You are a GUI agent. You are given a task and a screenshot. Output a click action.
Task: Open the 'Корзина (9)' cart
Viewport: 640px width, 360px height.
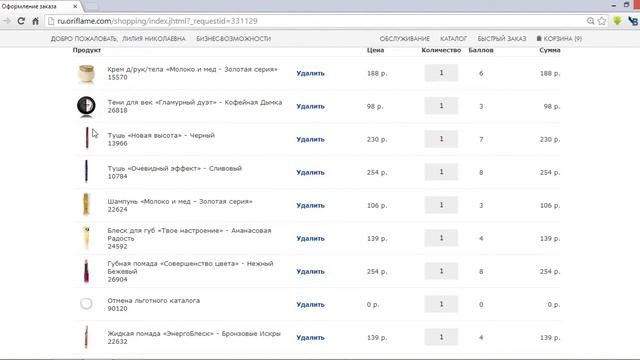tap(559, 39)
